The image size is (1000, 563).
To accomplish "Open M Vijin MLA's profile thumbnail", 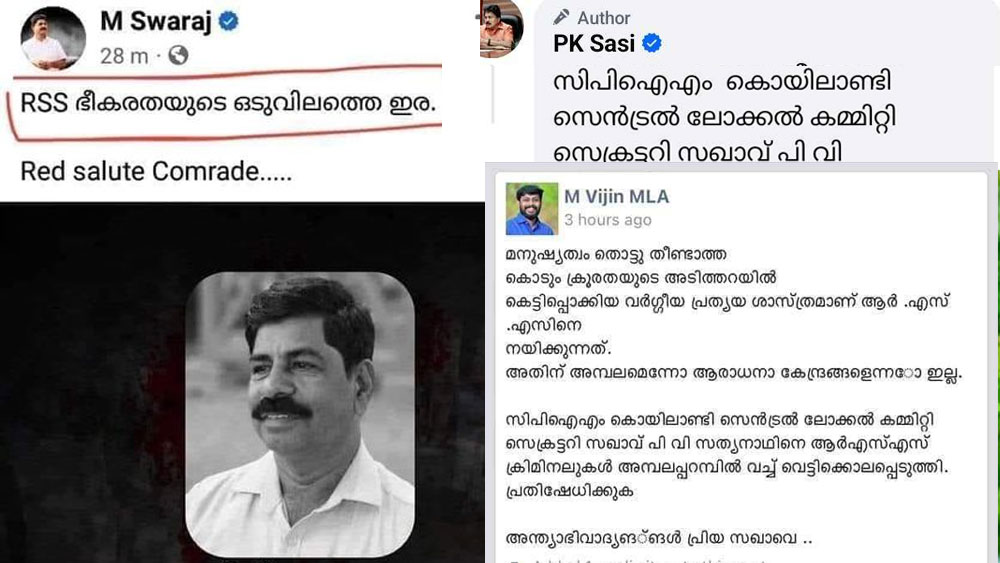I will (x=532, y=208).
